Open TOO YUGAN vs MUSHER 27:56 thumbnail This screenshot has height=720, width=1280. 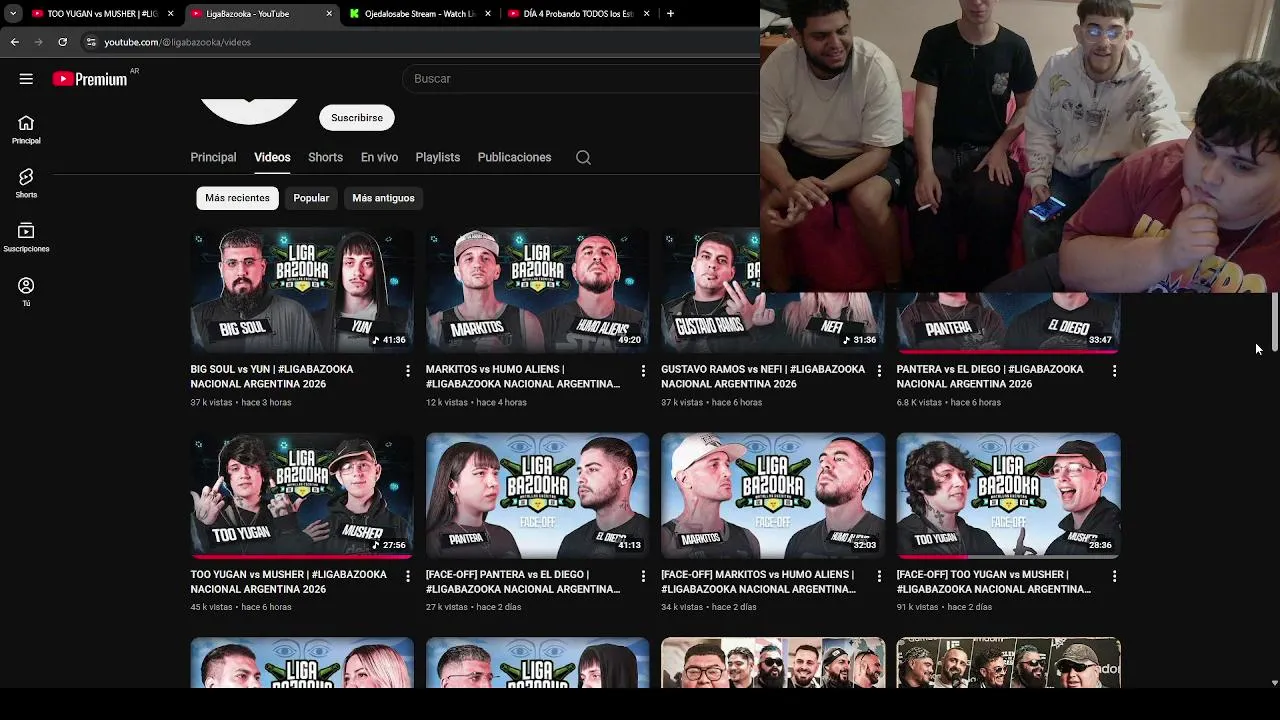pos(302,496)
